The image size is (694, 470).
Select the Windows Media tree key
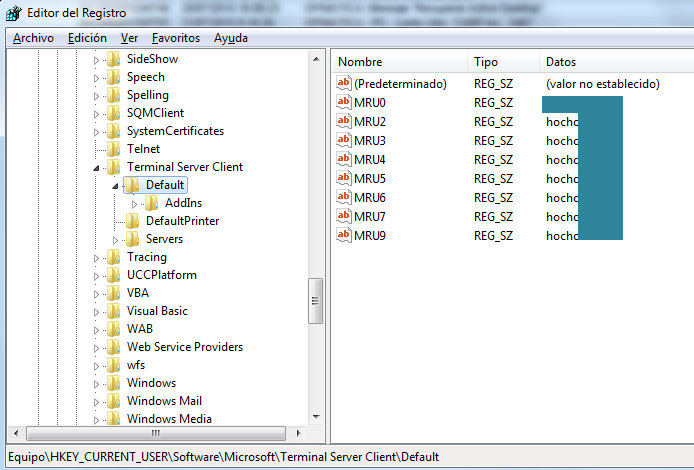pos(169,419)
